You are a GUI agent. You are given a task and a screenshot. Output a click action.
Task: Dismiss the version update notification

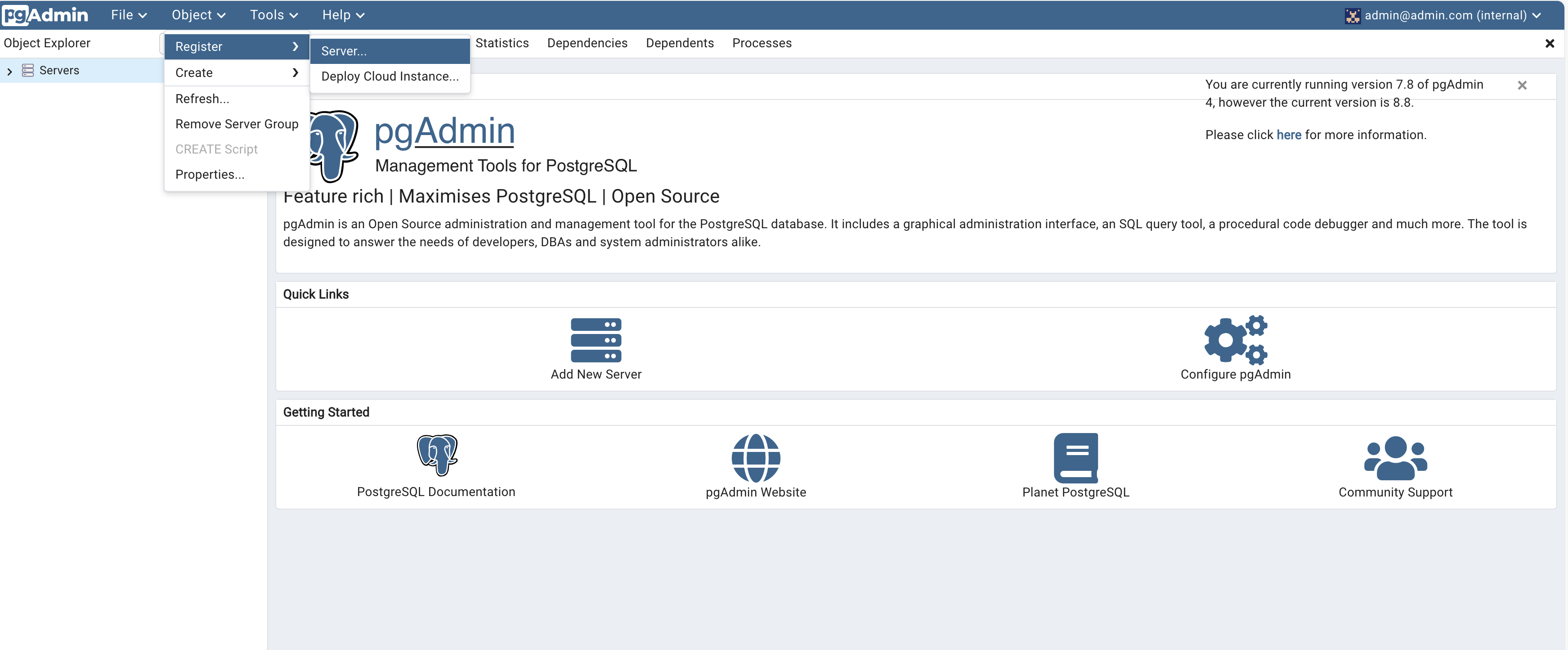click(1522, 85)
